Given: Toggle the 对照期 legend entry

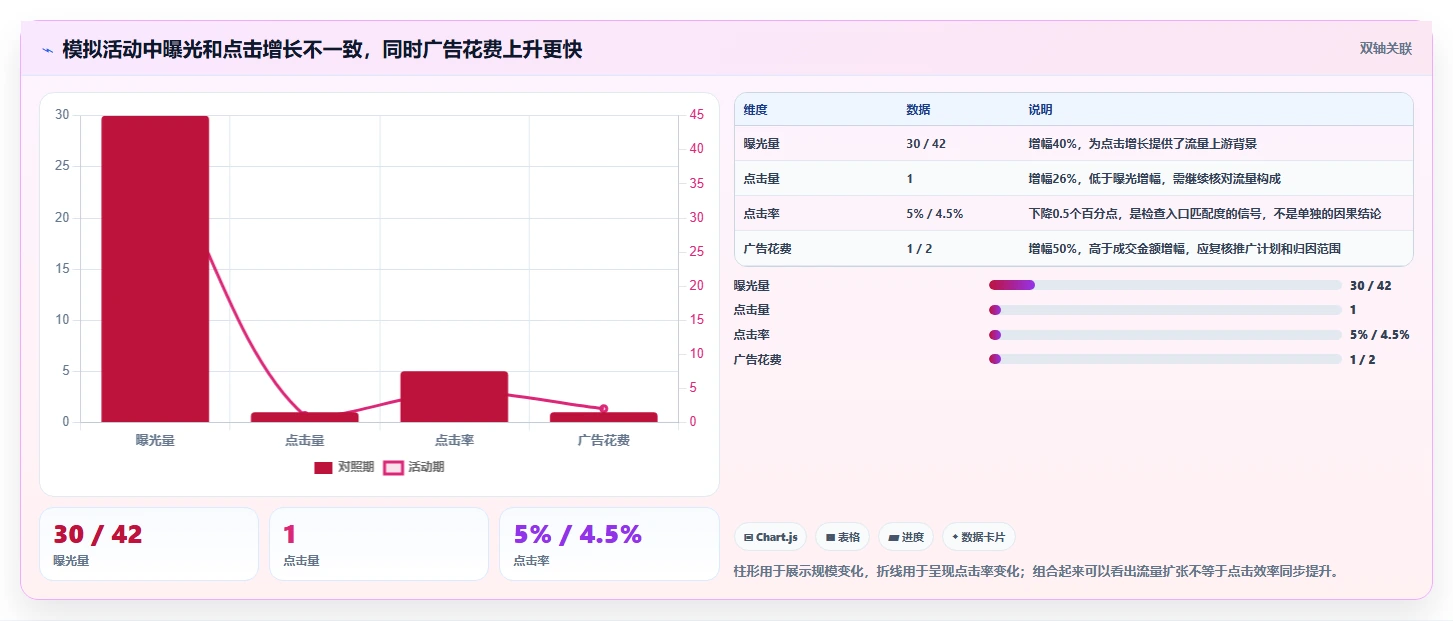Looking at the screenshot, I should [x=344, y=467].
